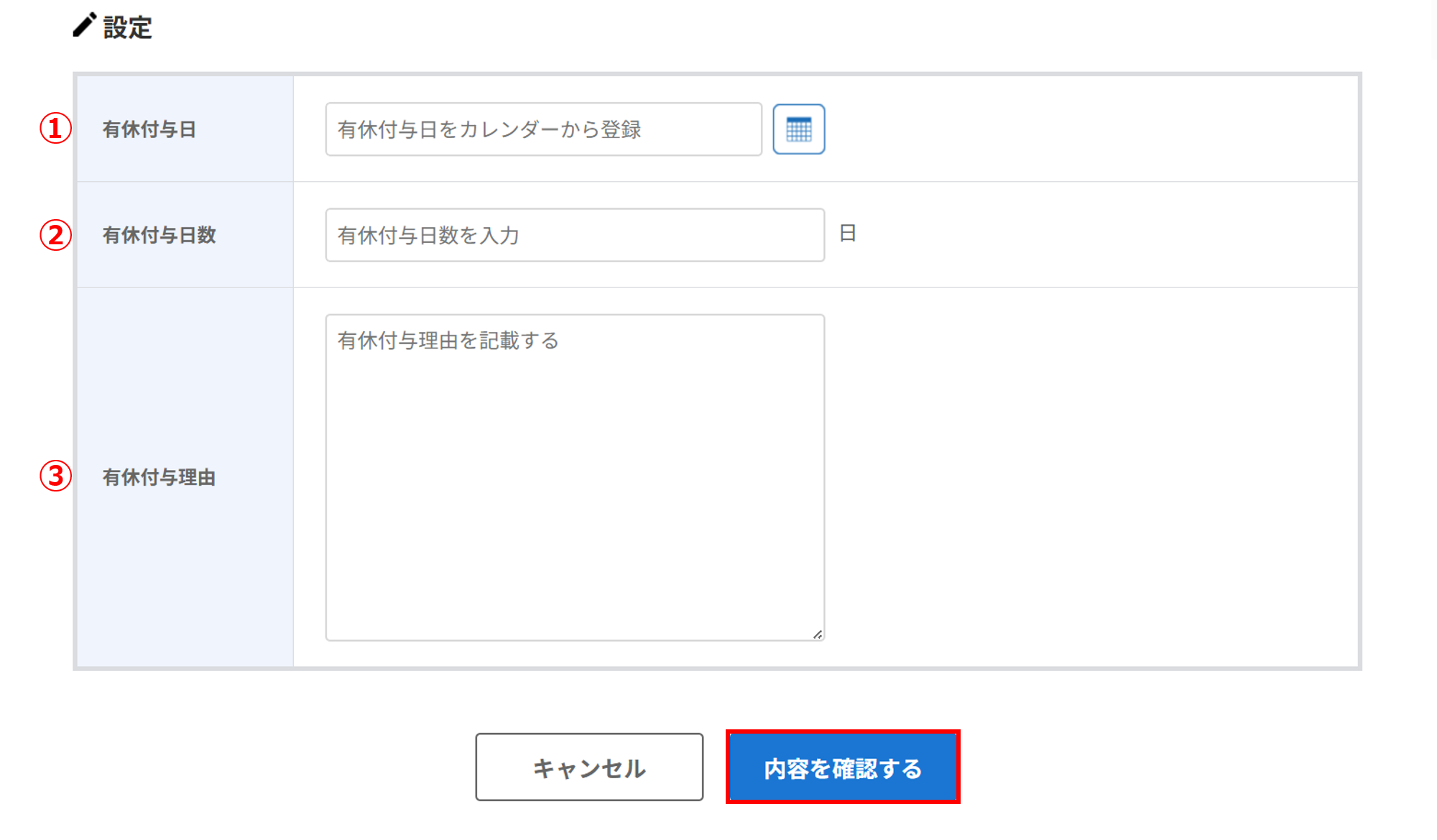
Task: Click into the 有休付与日数 number field
Action: (575, 235)
